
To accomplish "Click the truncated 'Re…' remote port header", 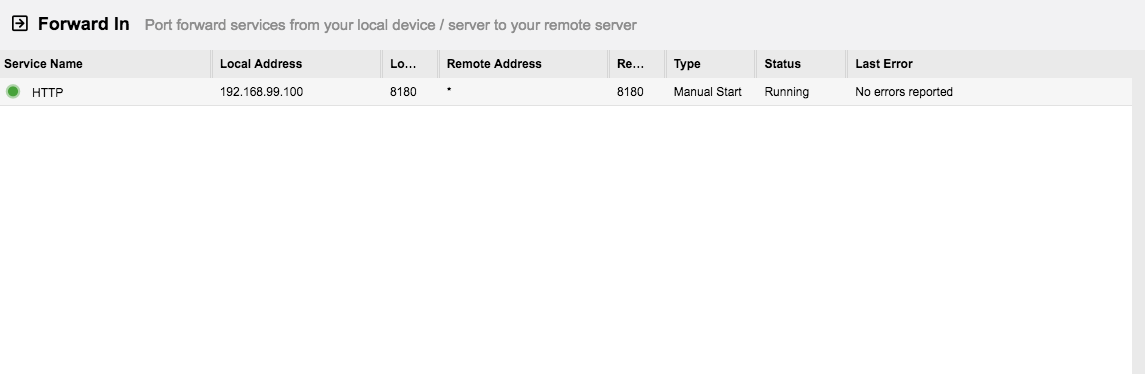I will pyautogui.click(x=630, y=64).
